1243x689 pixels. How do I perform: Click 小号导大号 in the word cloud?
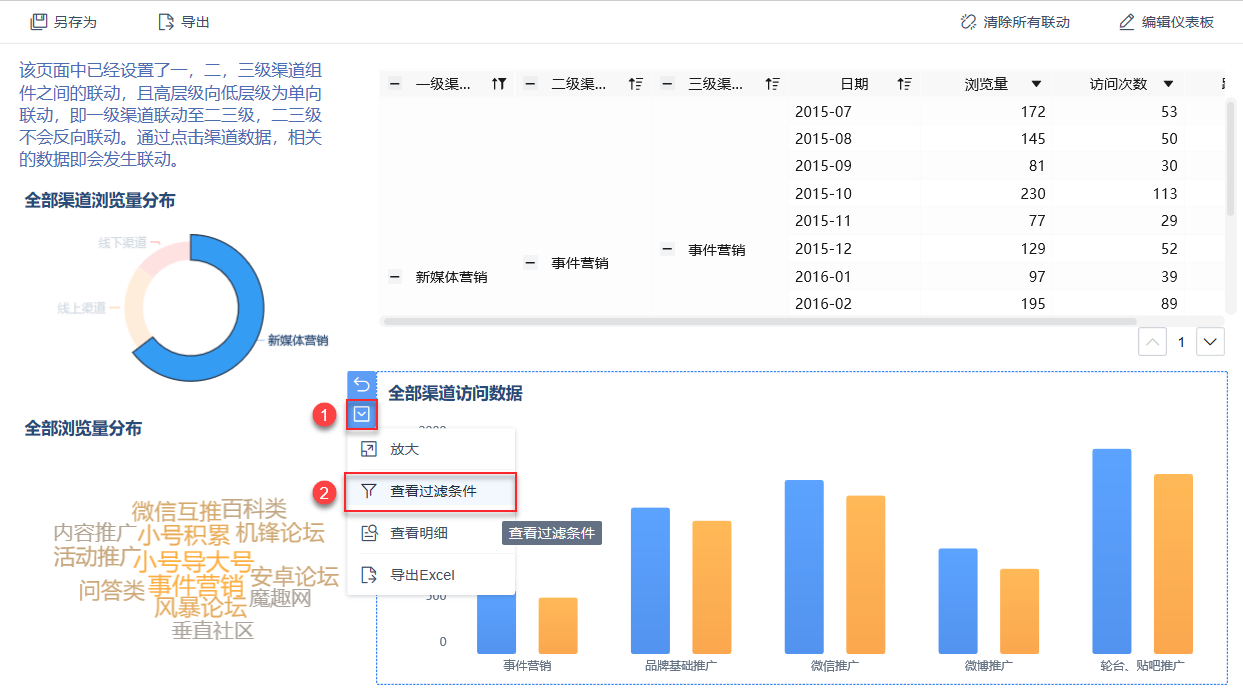[194, 561]
